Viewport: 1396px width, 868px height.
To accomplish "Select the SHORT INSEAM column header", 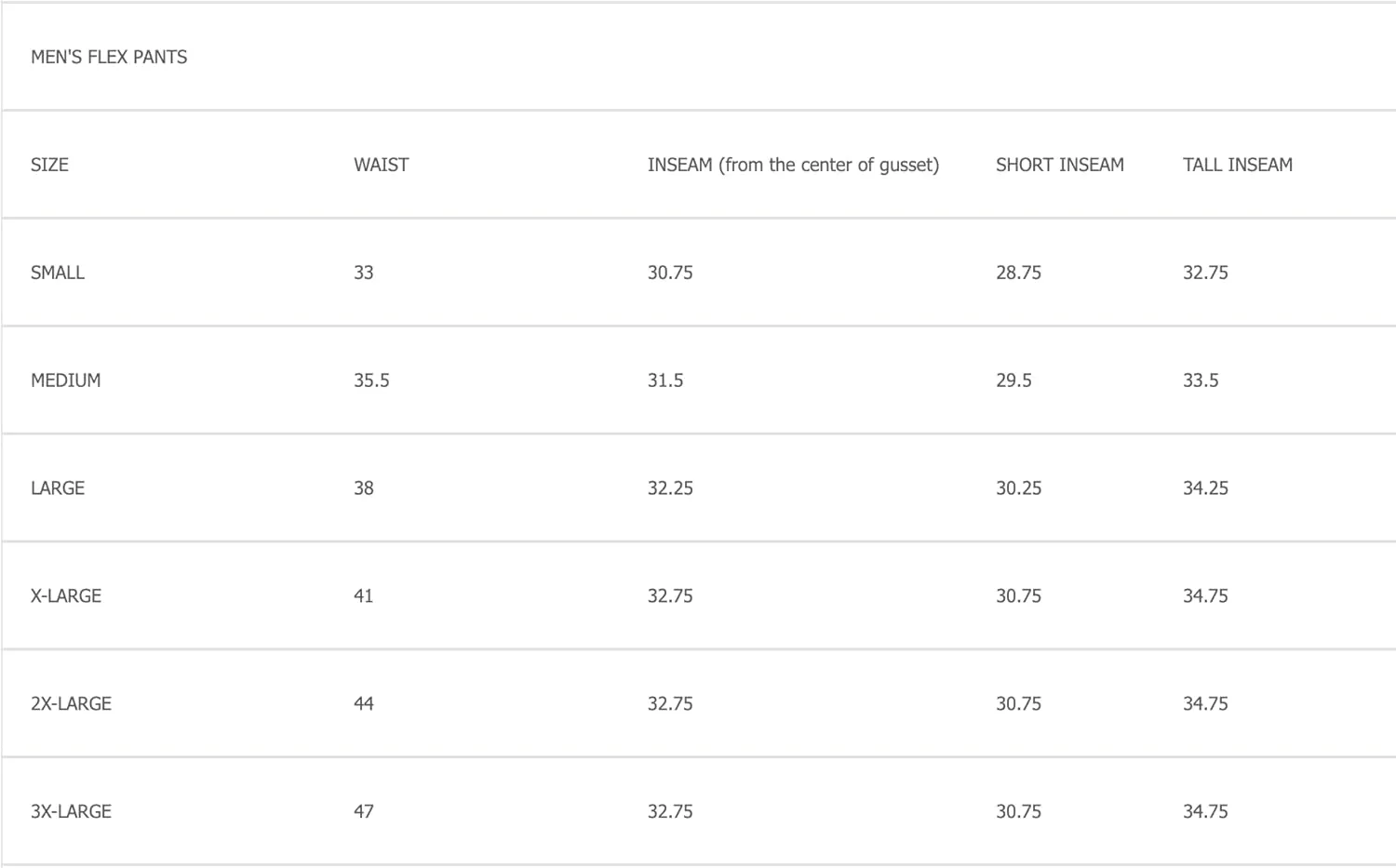I will [1059, 165].
